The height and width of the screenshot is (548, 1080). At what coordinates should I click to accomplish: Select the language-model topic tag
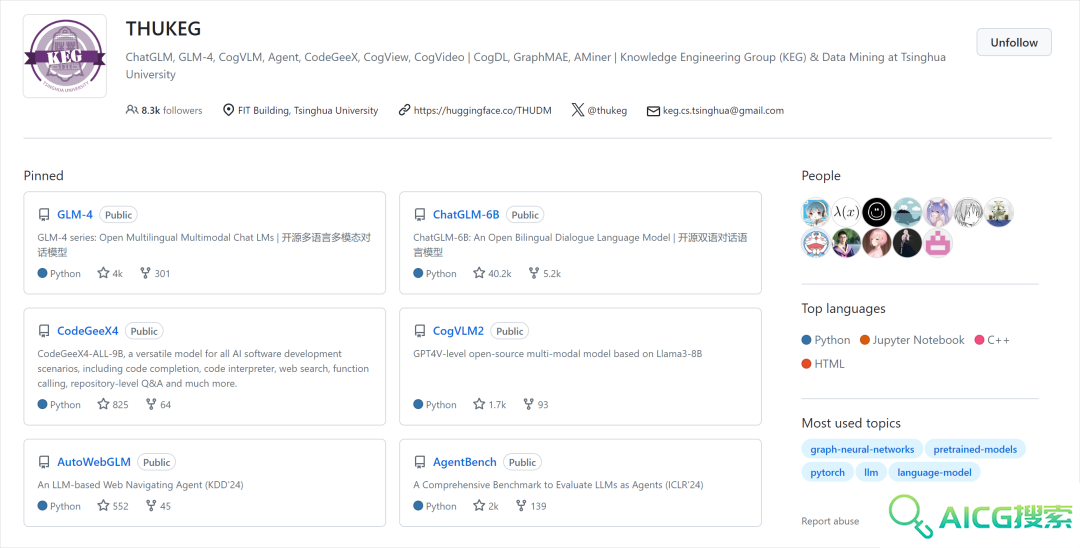(934, 472)
